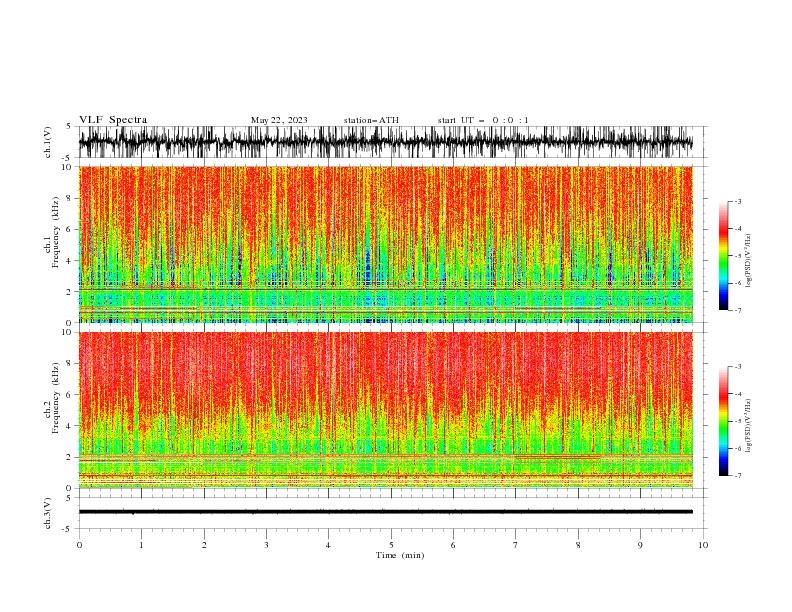This screenshot has height=612, width=792.
Task: Click the ch.1 color bar "log(PSD)(V²/Hz)" label
Action: (748, 261)
